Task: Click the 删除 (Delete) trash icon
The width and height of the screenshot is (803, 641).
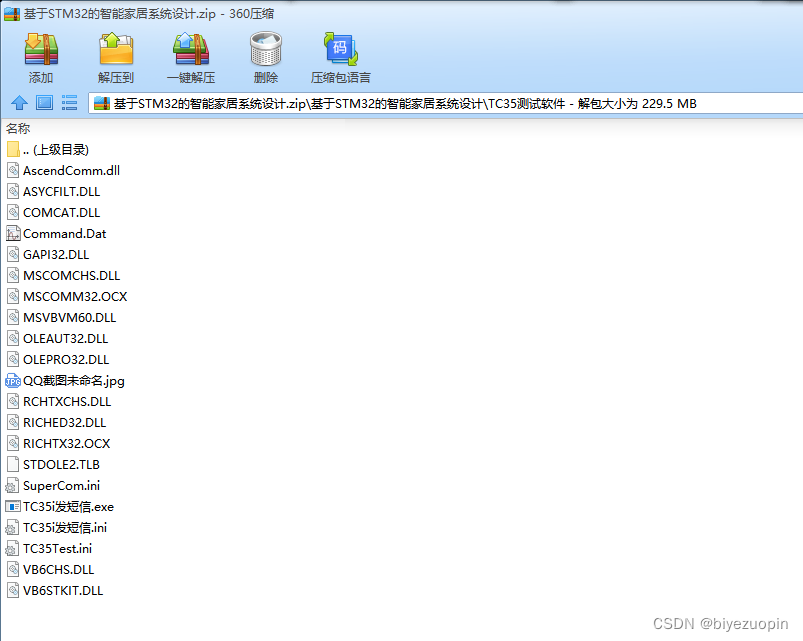Action: [x=266, y=49]
